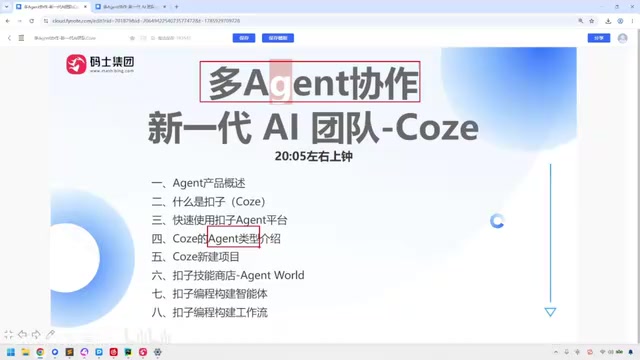Open PyCharm from the taskbar
The height and width of the screenshot is (360, 640).
(128, 352)
